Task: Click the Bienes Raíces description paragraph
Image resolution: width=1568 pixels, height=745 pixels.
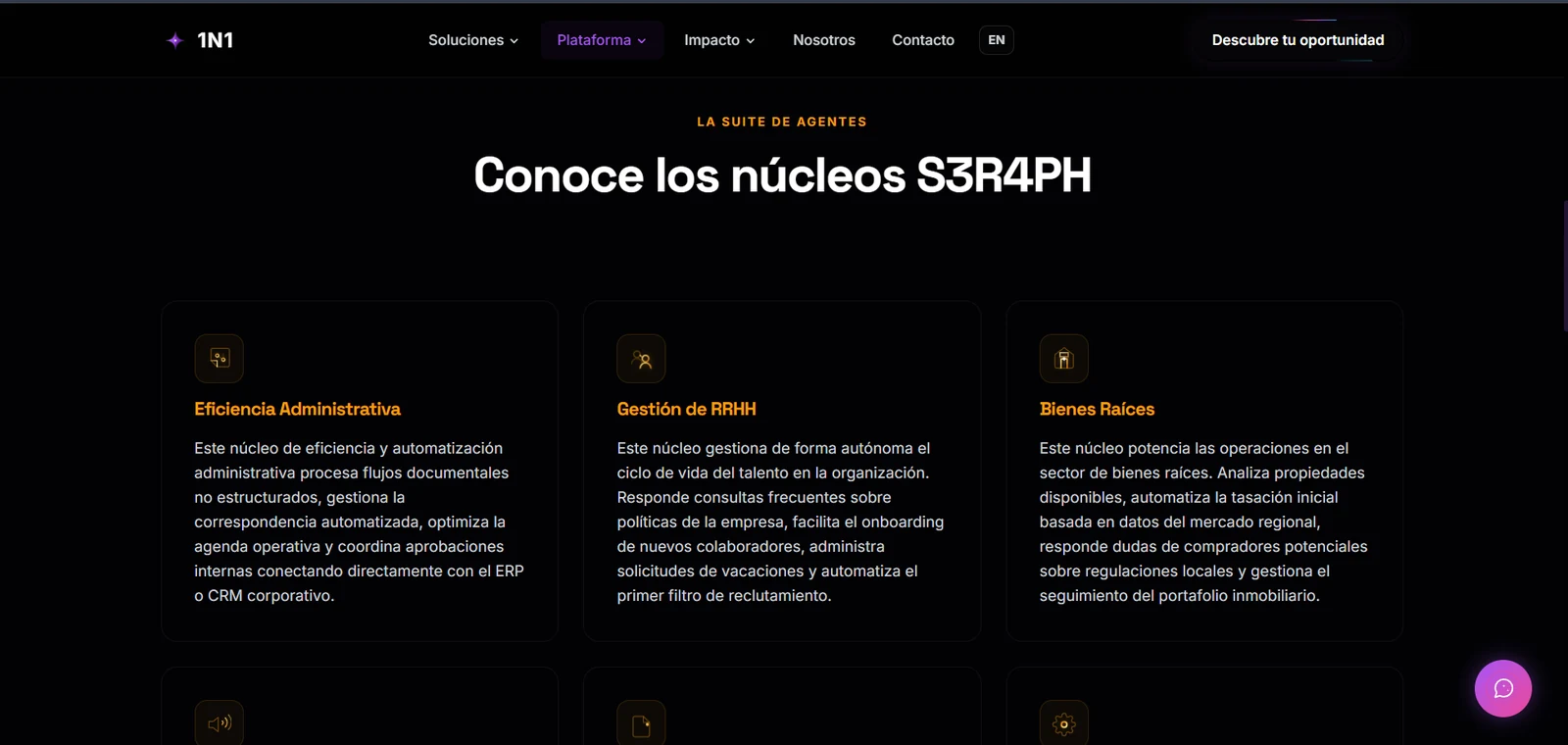Action: click(x=1203, y=521)
